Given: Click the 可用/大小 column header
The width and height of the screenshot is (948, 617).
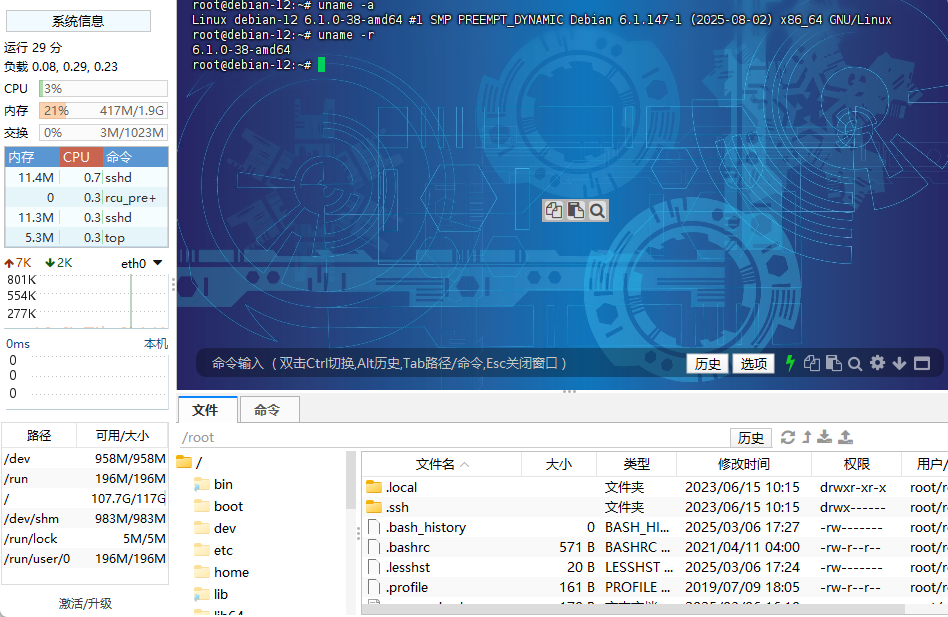Looking at the screenshot, I should [x=122, y=436].
